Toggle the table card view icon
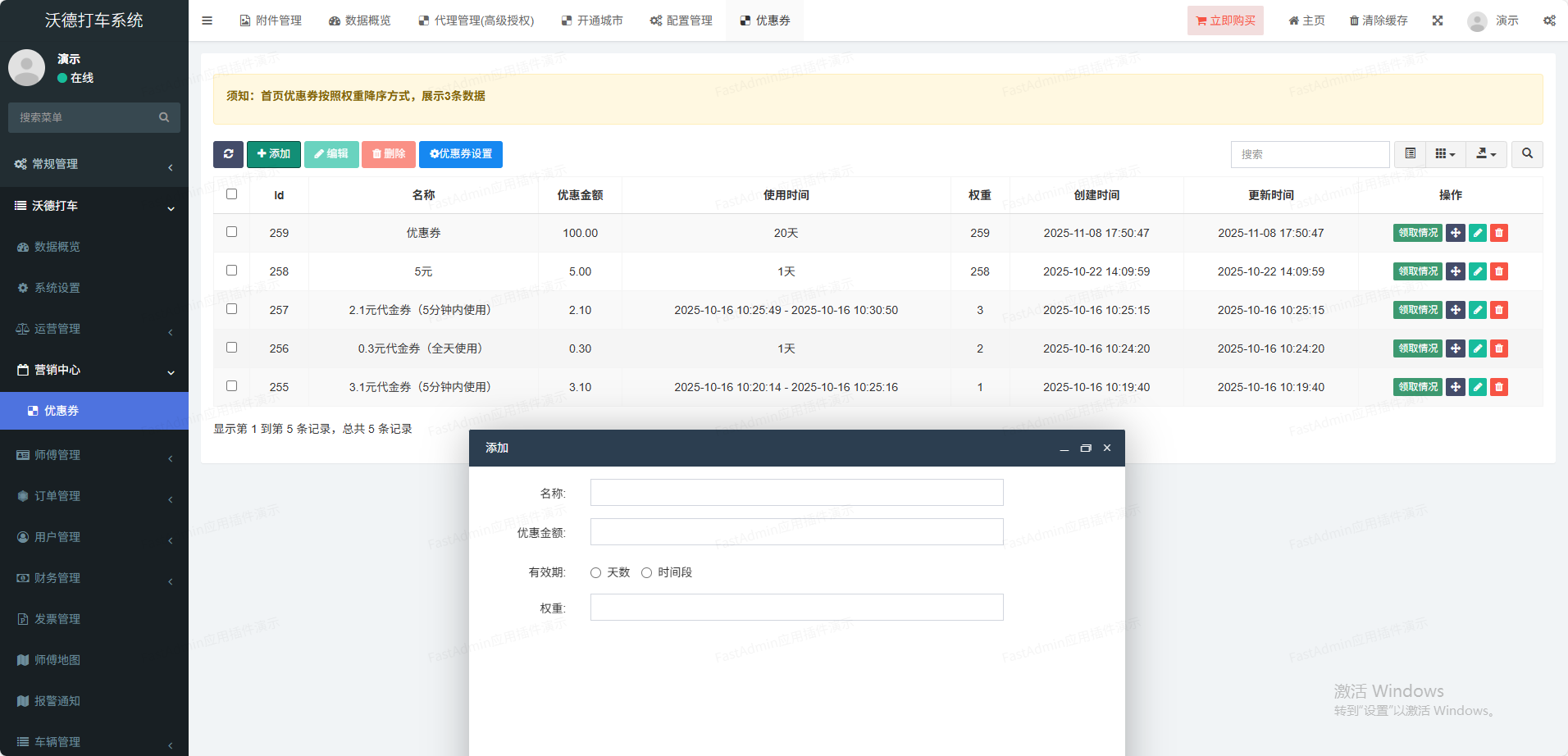This screenshot has height=756, width=1568. coord(1410,154)
